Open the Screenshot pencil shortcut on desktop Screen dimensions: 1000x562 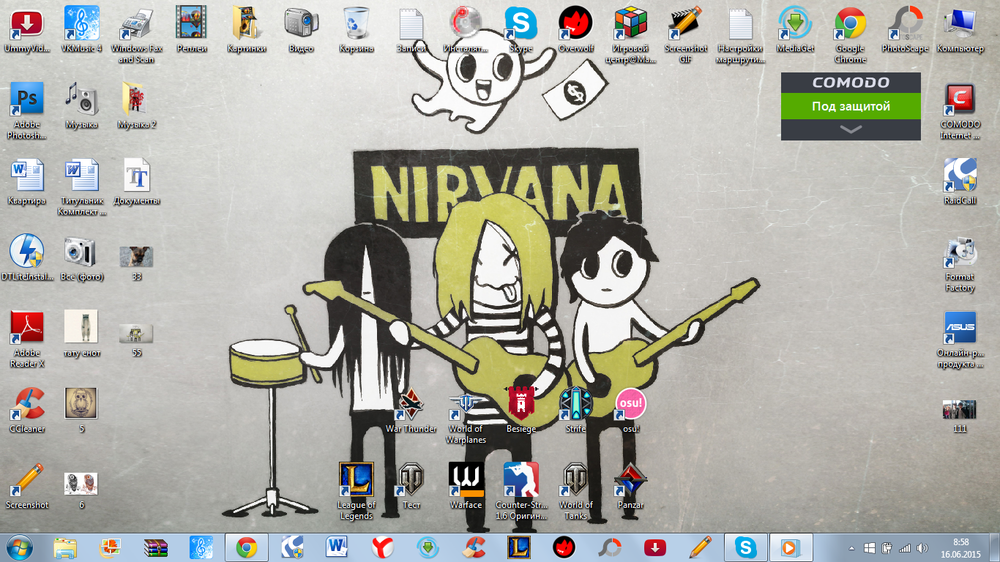click(27, 486)
